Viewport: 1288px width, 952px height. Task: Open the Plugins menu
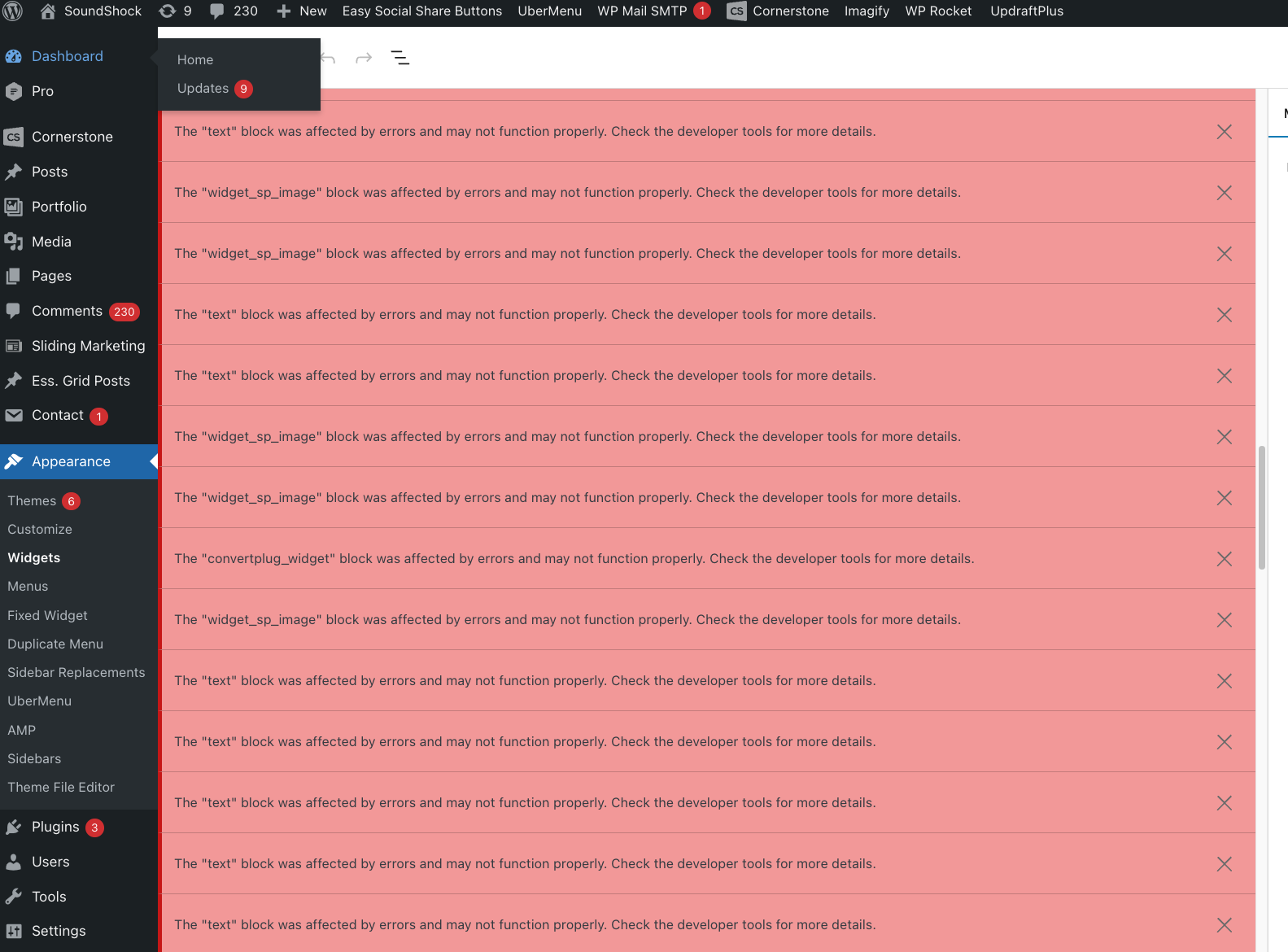[55, 827]
